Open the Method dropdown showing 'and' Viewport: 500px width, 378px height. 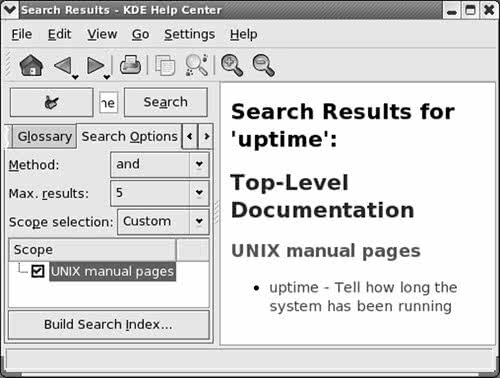pyautogui.click(x=160, y=164)
